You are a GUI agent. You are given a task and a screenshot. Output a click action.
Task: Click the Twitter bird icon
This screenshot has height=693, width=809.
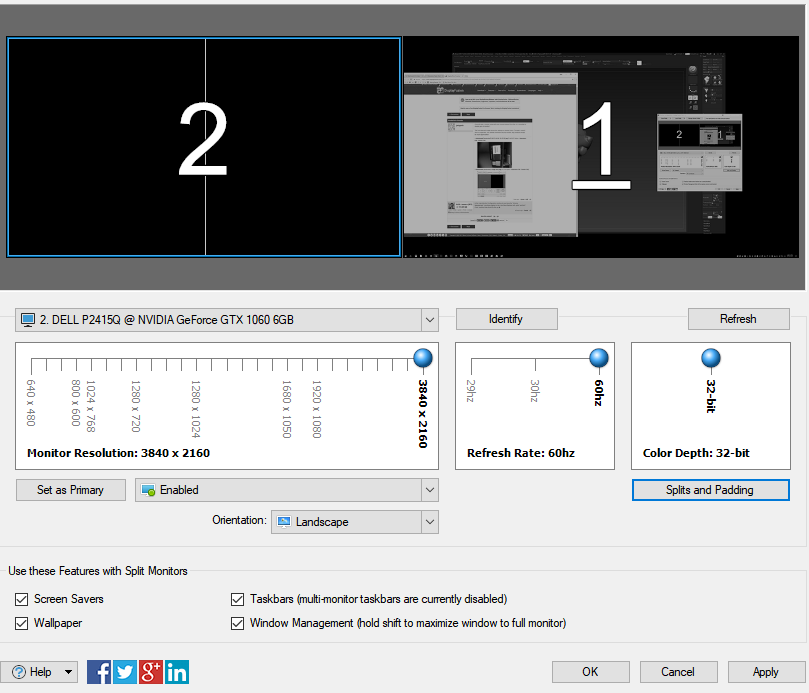pos(125,672)
